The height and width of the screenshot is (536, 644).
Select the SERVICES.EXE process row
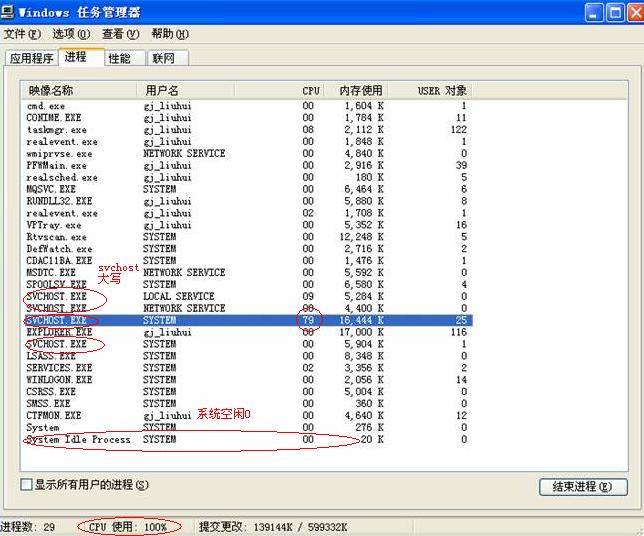tap(246, 368)
